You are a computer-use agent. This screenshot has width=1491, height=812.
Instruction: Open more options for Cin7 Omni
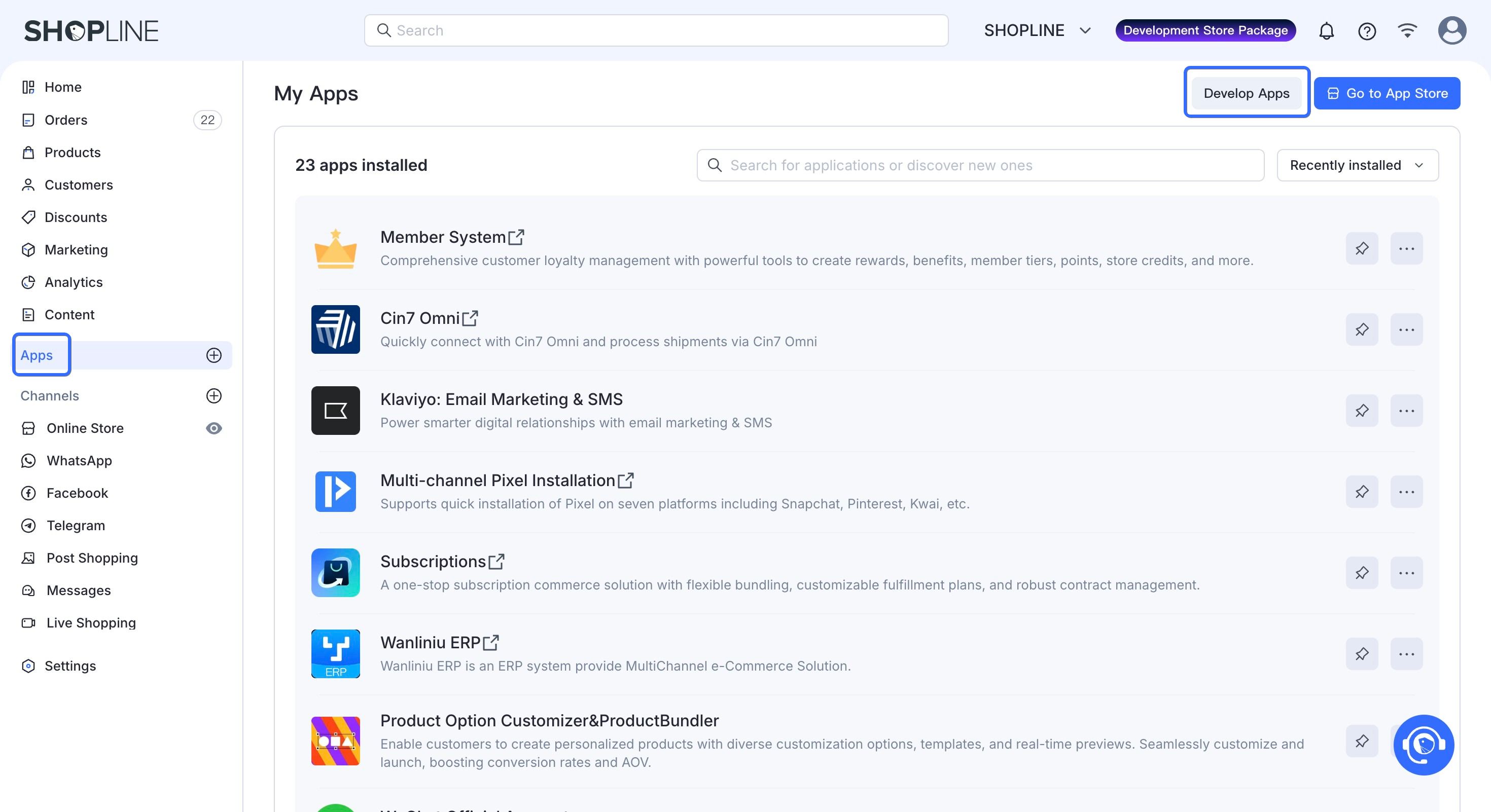[x=1406, y=329]
